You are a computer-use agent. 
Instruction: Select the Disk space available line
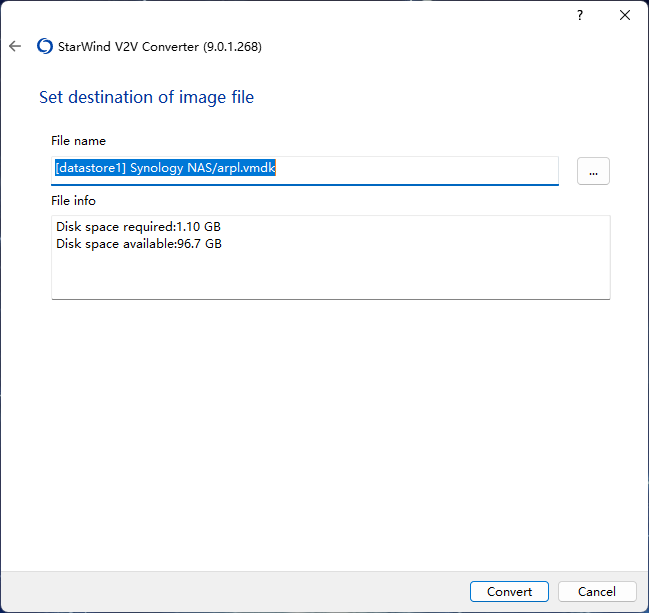[139, 244]
